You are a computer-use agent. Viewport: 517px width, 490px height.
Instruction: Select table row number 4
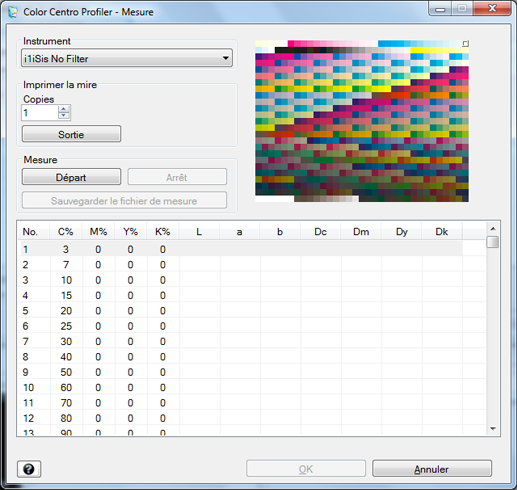241,295
